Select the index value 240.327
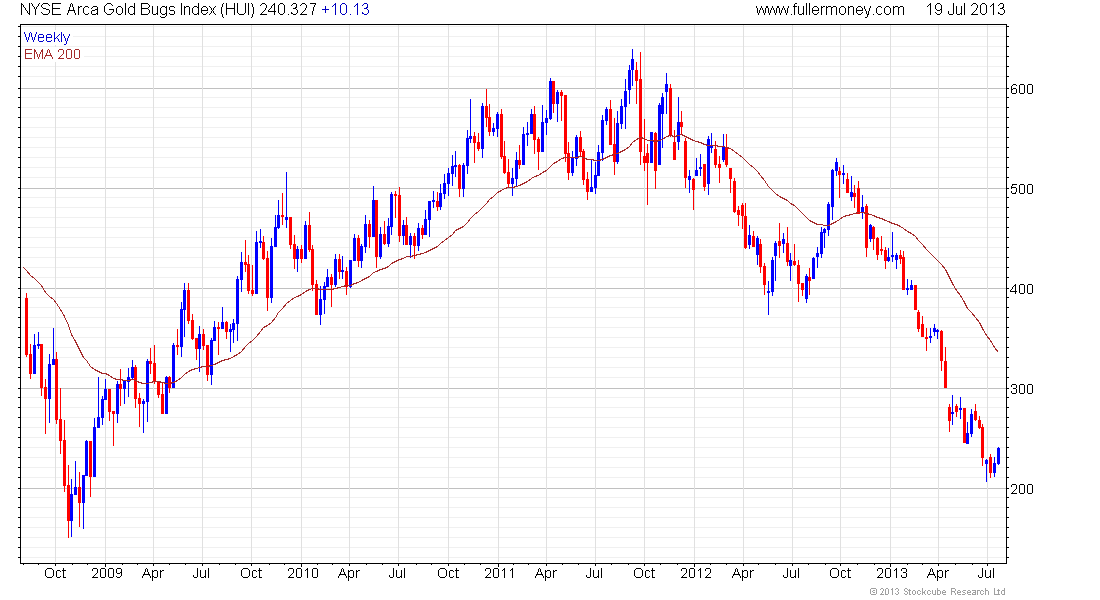Screen dimensions: 1100x600 [288, 10]
